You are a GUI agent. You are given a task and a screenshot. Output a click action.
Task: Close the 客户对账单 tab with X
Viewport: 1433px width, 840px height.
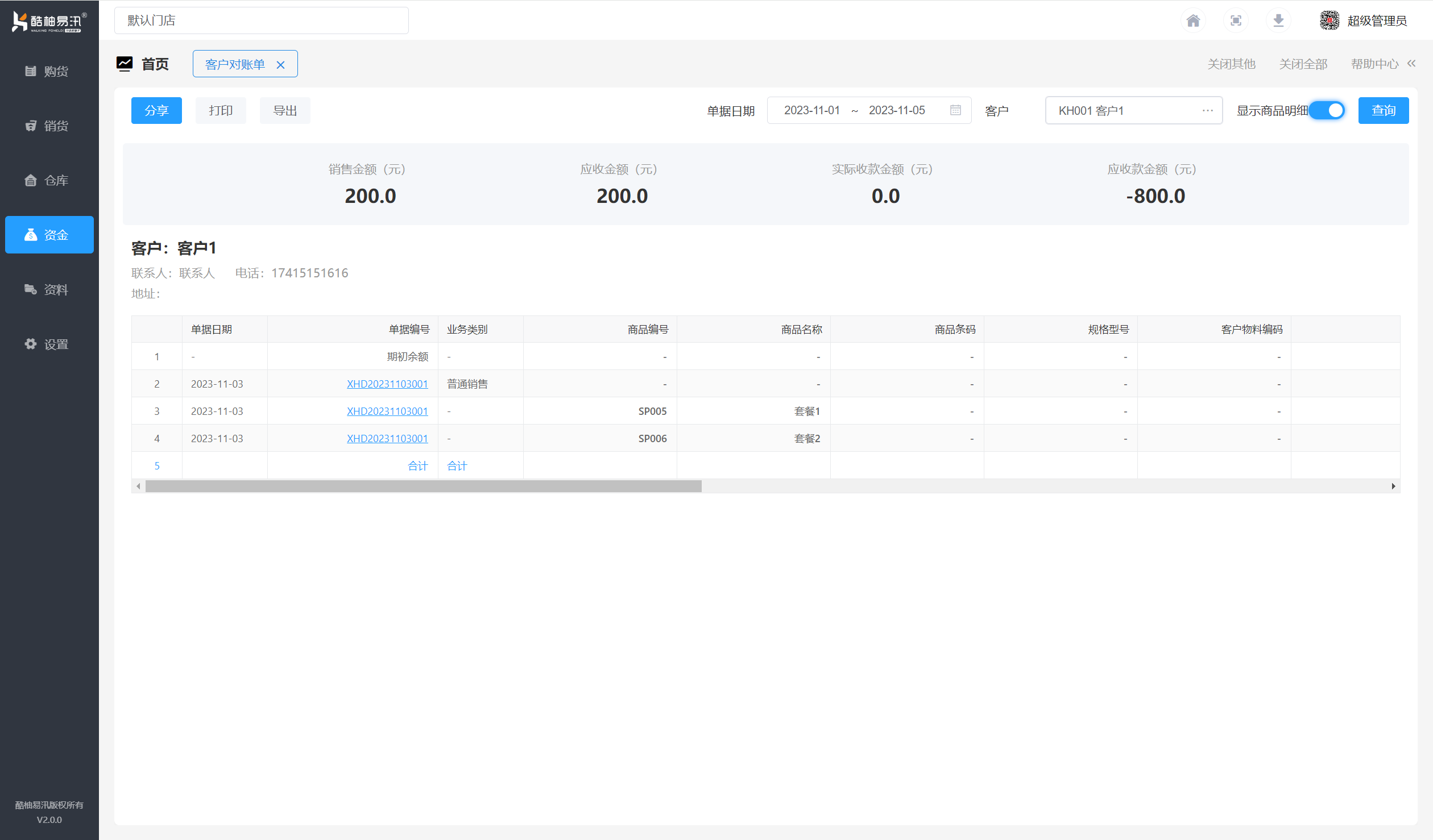tap(280, 65)
